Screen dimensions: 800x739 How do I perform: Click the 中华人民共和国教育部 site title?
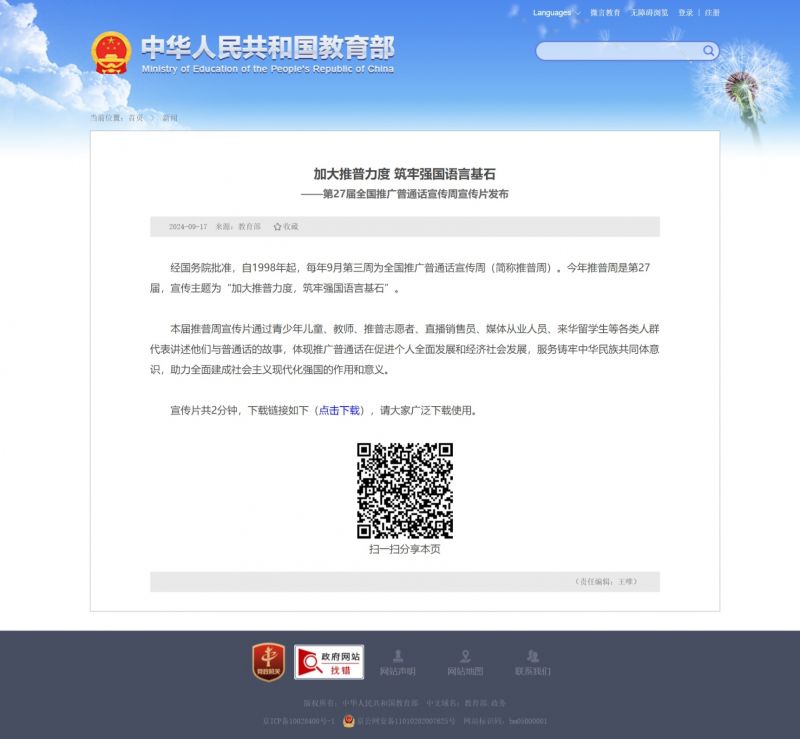pyautogui.click(x=268, y=47)
